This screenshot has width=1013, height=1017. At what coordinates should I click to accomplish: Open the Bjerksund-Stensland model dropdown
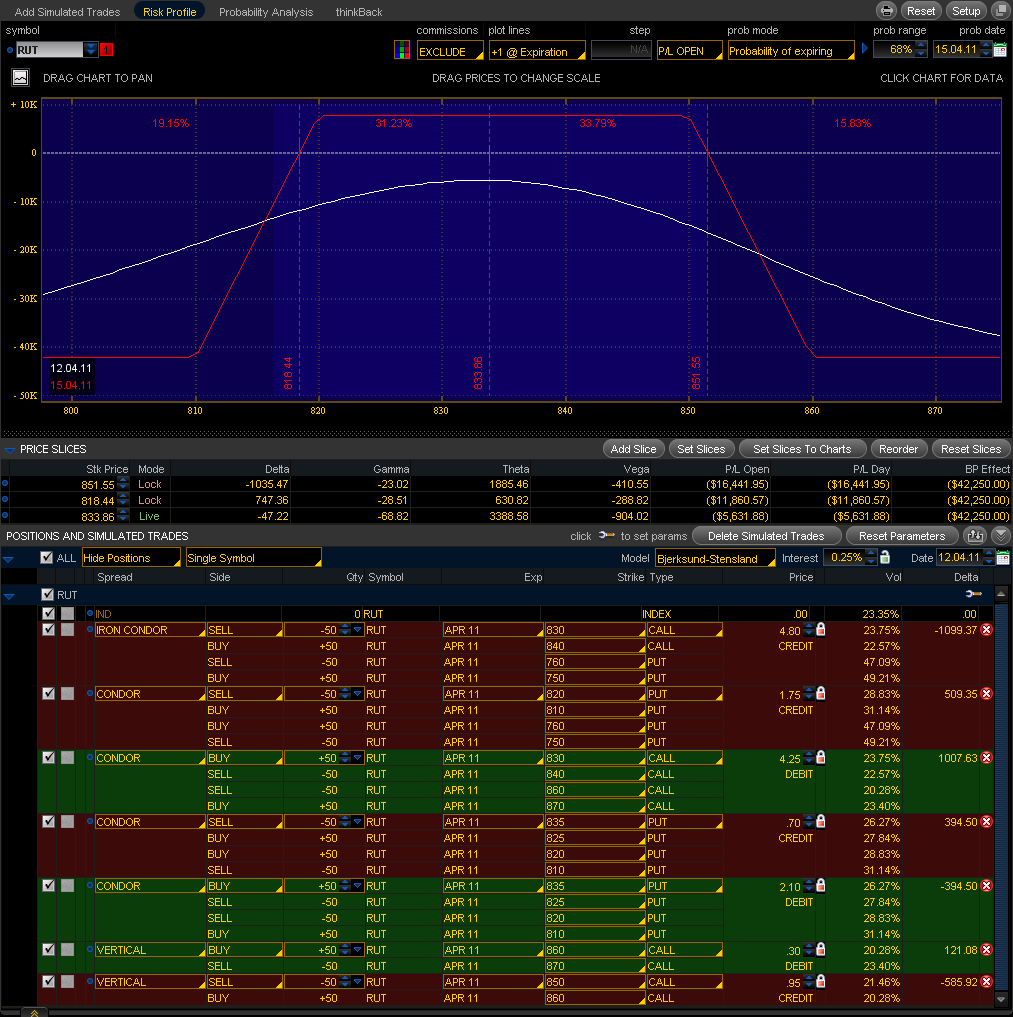715,558
